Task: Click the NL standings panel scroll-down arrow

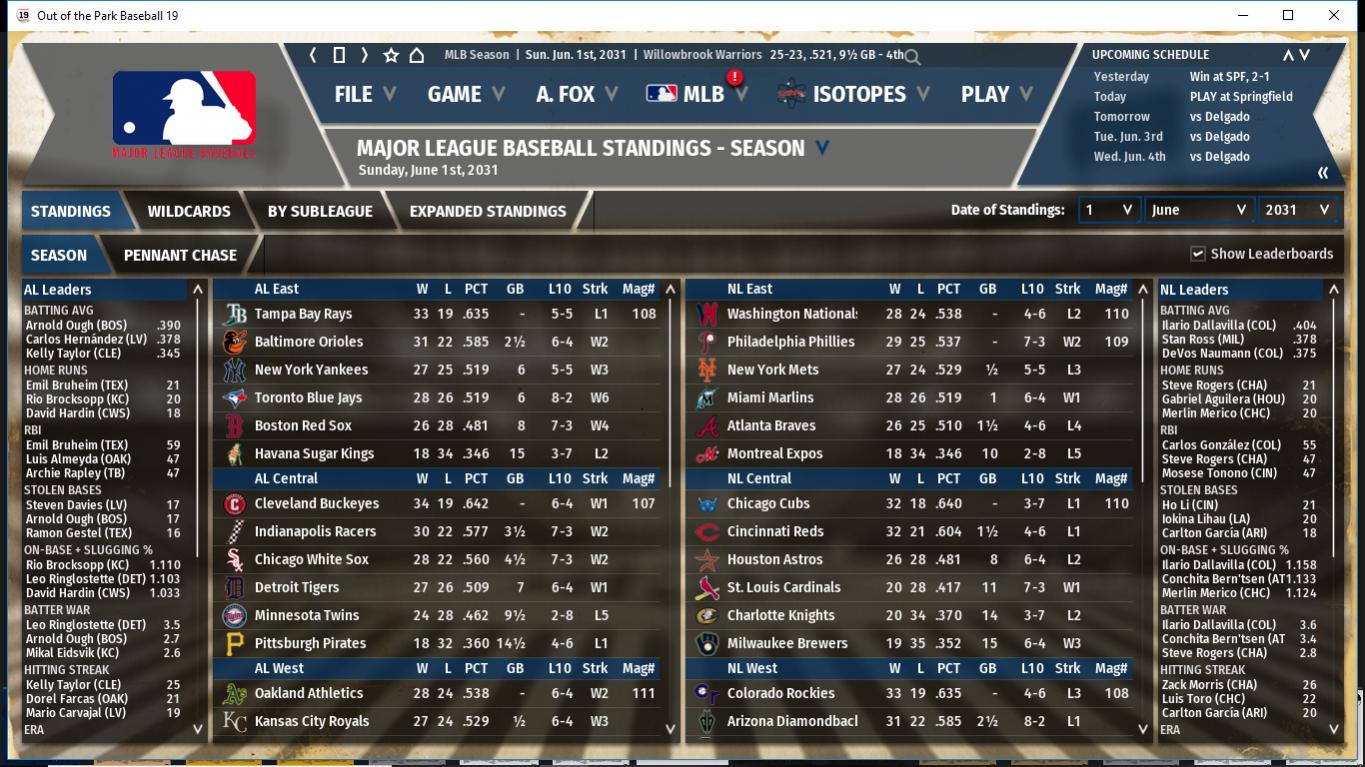Action: [1143, 730]
